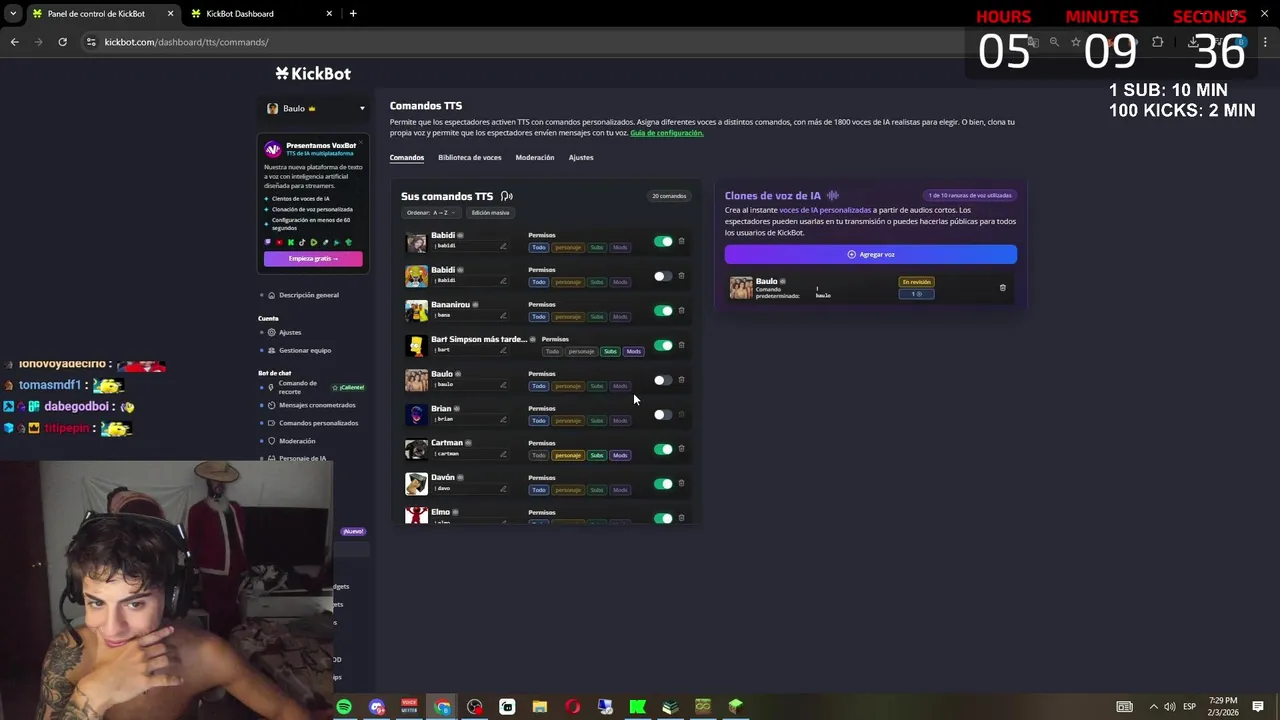
Task: Click the green Kick icon in the taskbar
Action: coord(637,707)
